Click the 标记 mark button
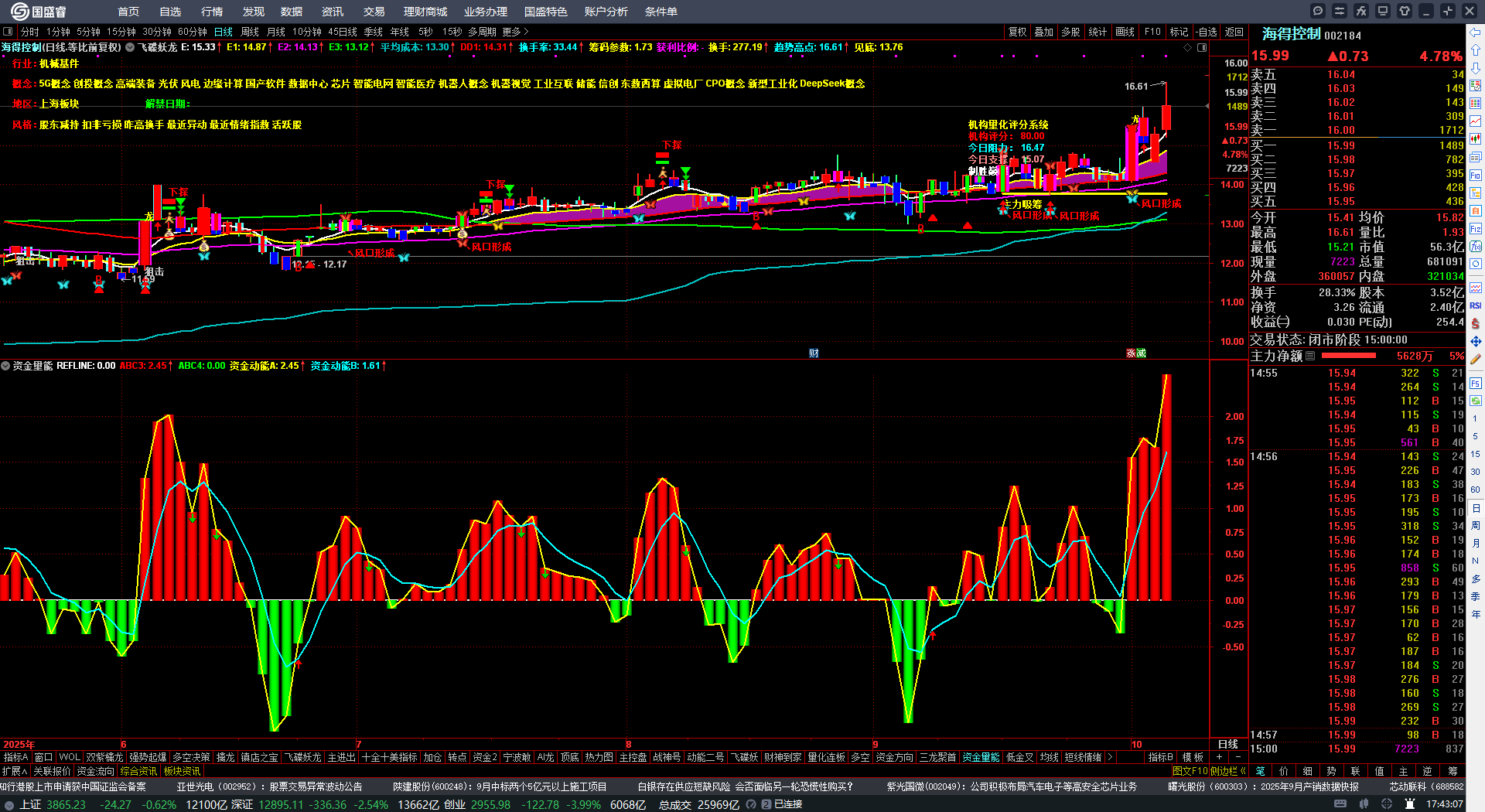The height and width of the screenshot is (812, 1485). (1179, 32)
